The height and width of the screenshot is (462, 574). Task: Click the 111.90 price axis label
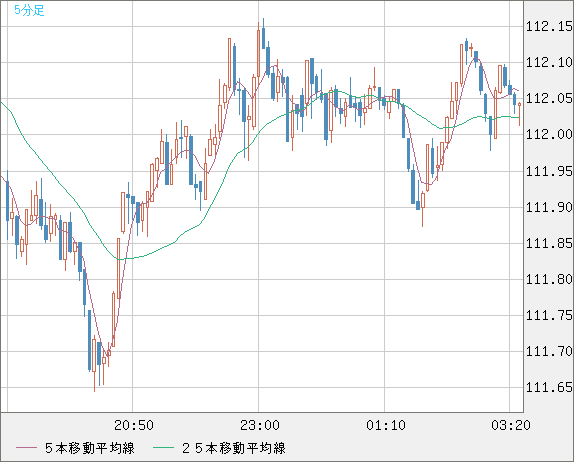549,208
